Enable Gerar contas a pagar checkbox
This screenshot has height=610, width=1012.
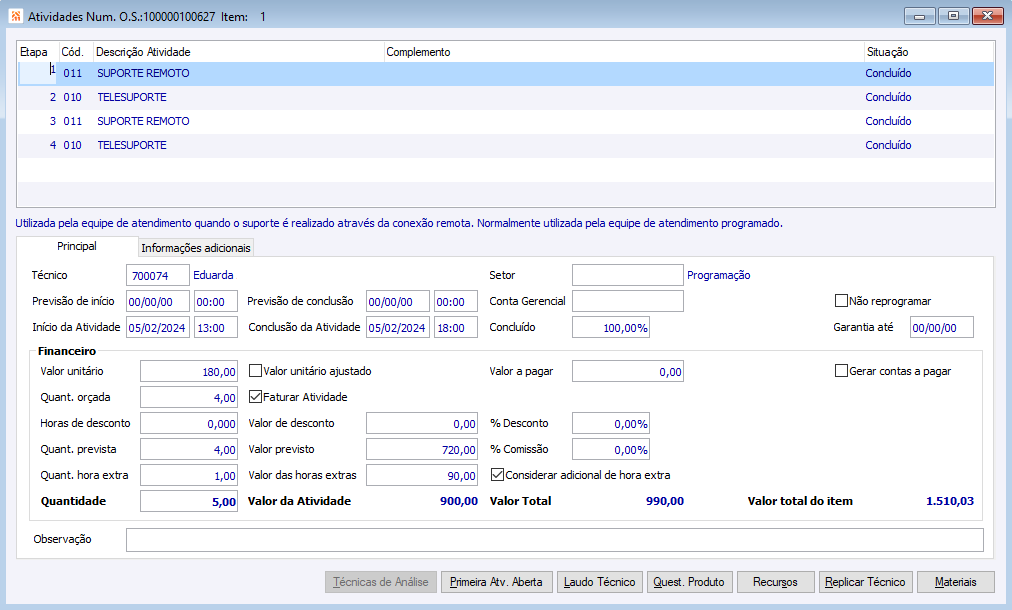point(841,371)
